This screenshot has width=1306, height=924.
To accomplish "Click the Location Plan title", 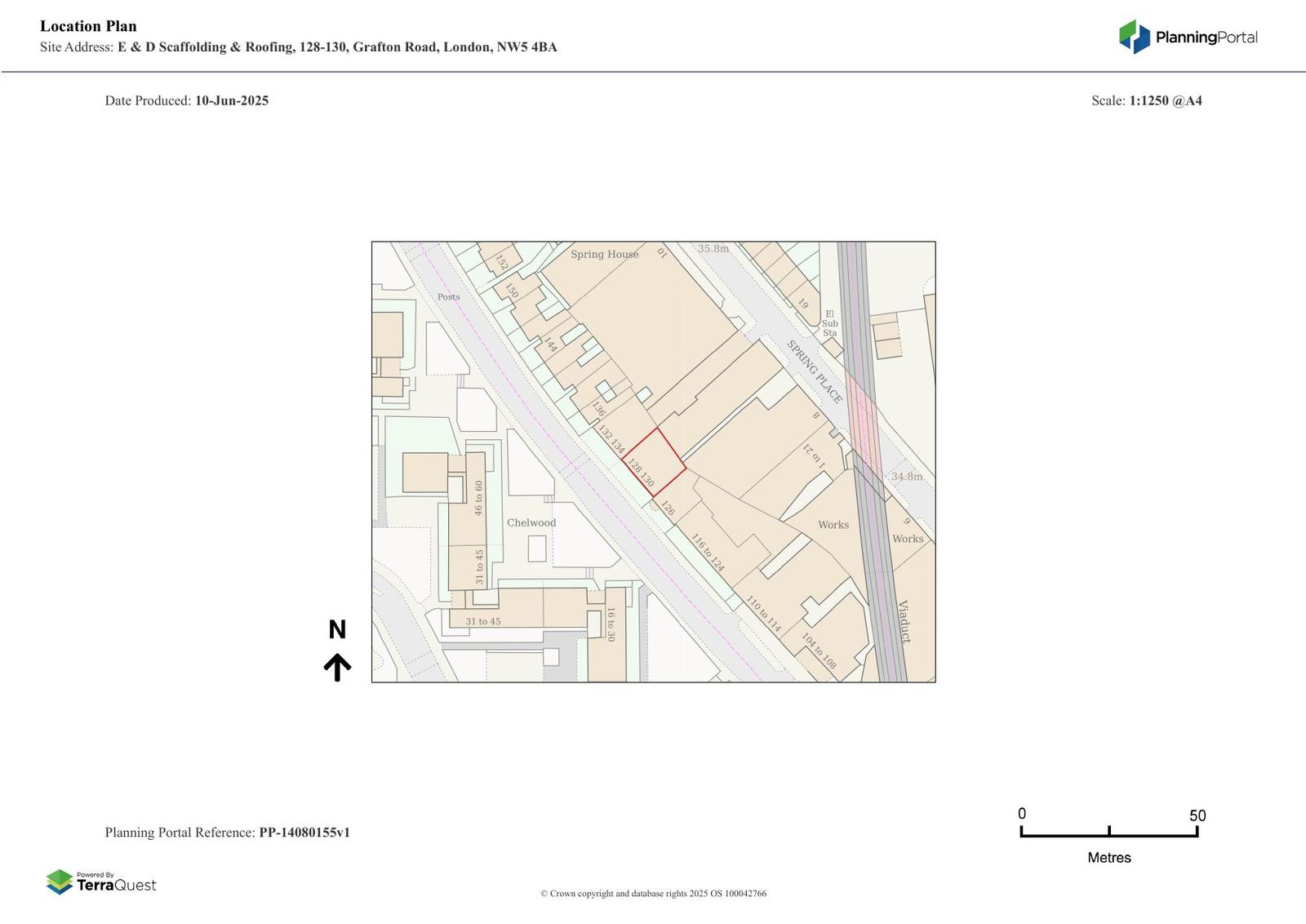I will (x=88, y=26).
